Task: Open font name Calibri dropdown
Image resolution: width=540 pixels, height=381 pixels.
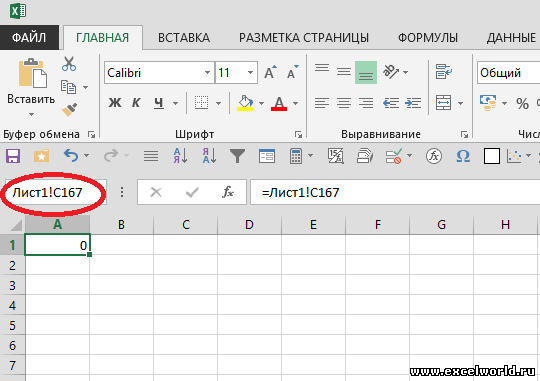Action: (x=207, y=73)
